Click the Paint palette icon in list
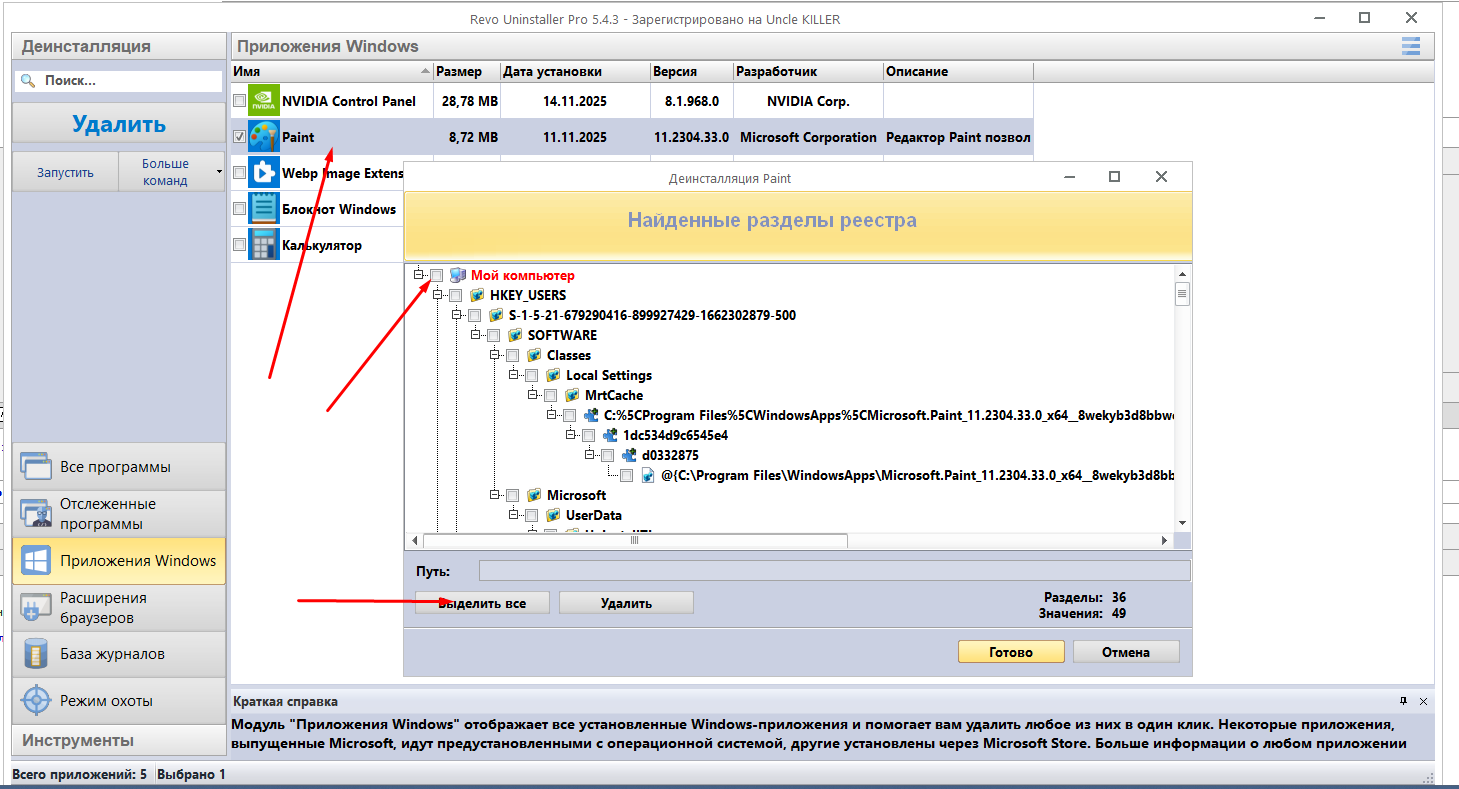 264,137
